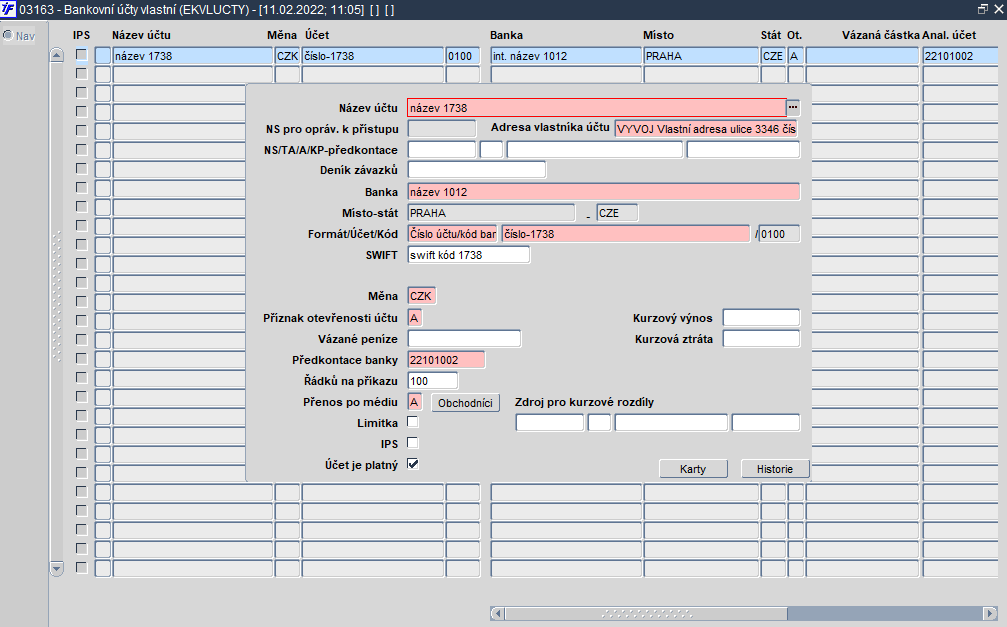Select the Nav radio button
The width and height of the screenshot is (1007, 627).
coord(8,36)
